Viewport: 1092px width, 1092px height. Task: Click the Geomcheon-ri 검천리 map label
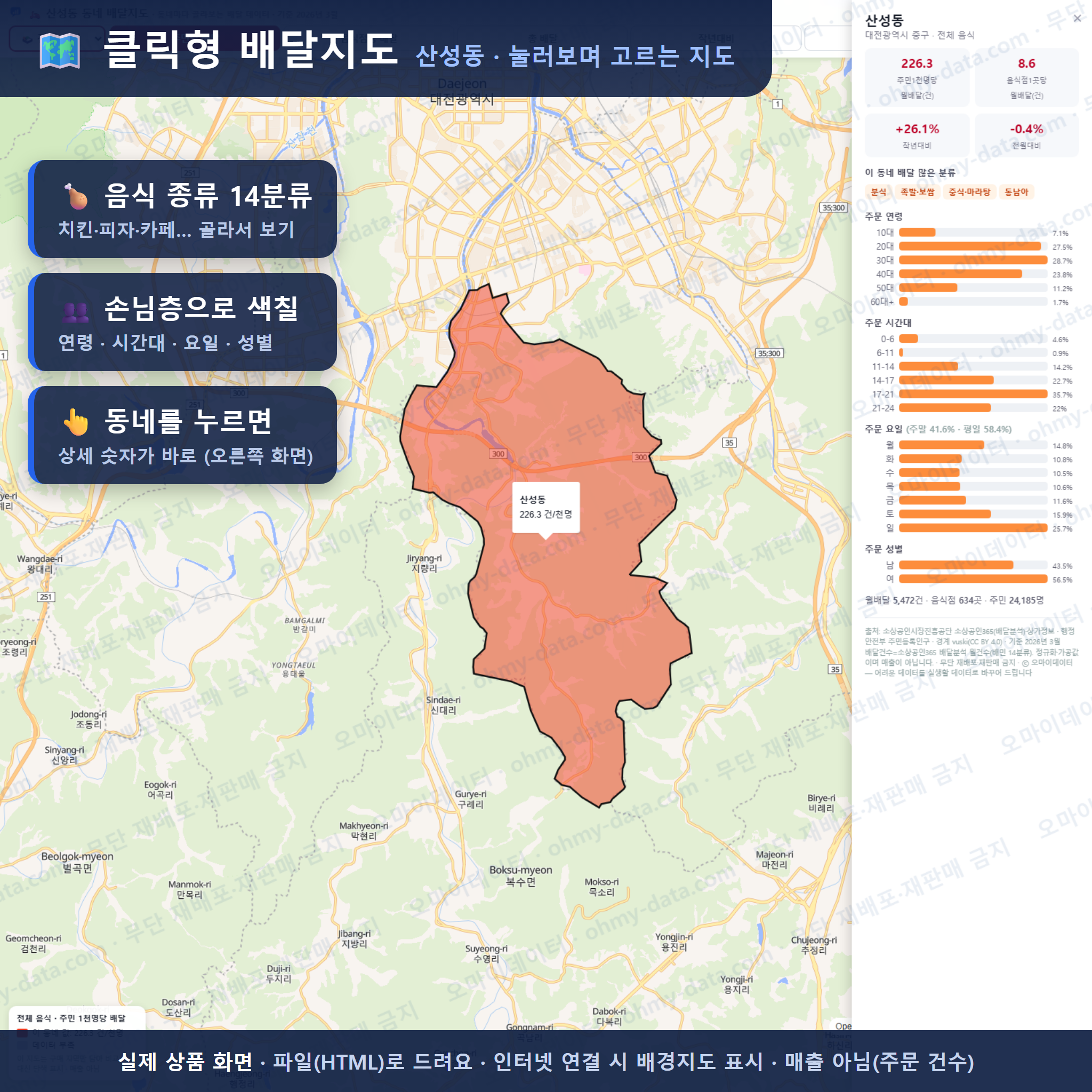click(34, 943)
